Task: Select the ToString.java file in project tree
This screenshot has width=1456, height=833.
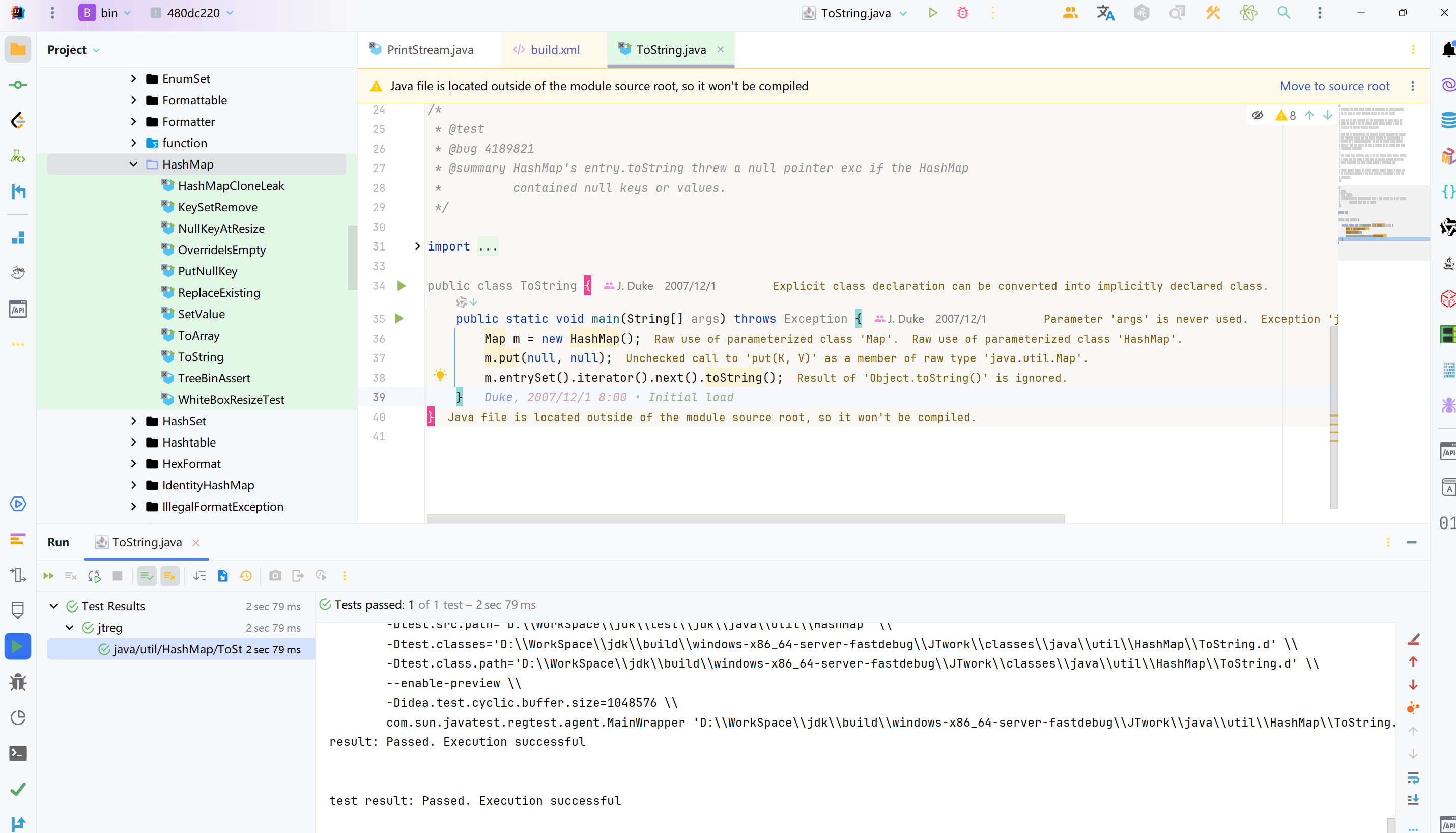Action: click(200, 356)
